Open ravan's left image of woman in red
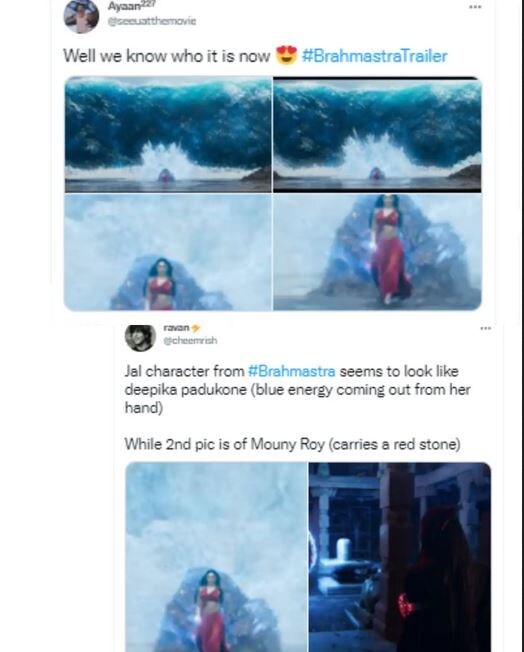This screenshot has height=652, width=524. [216, 557]
